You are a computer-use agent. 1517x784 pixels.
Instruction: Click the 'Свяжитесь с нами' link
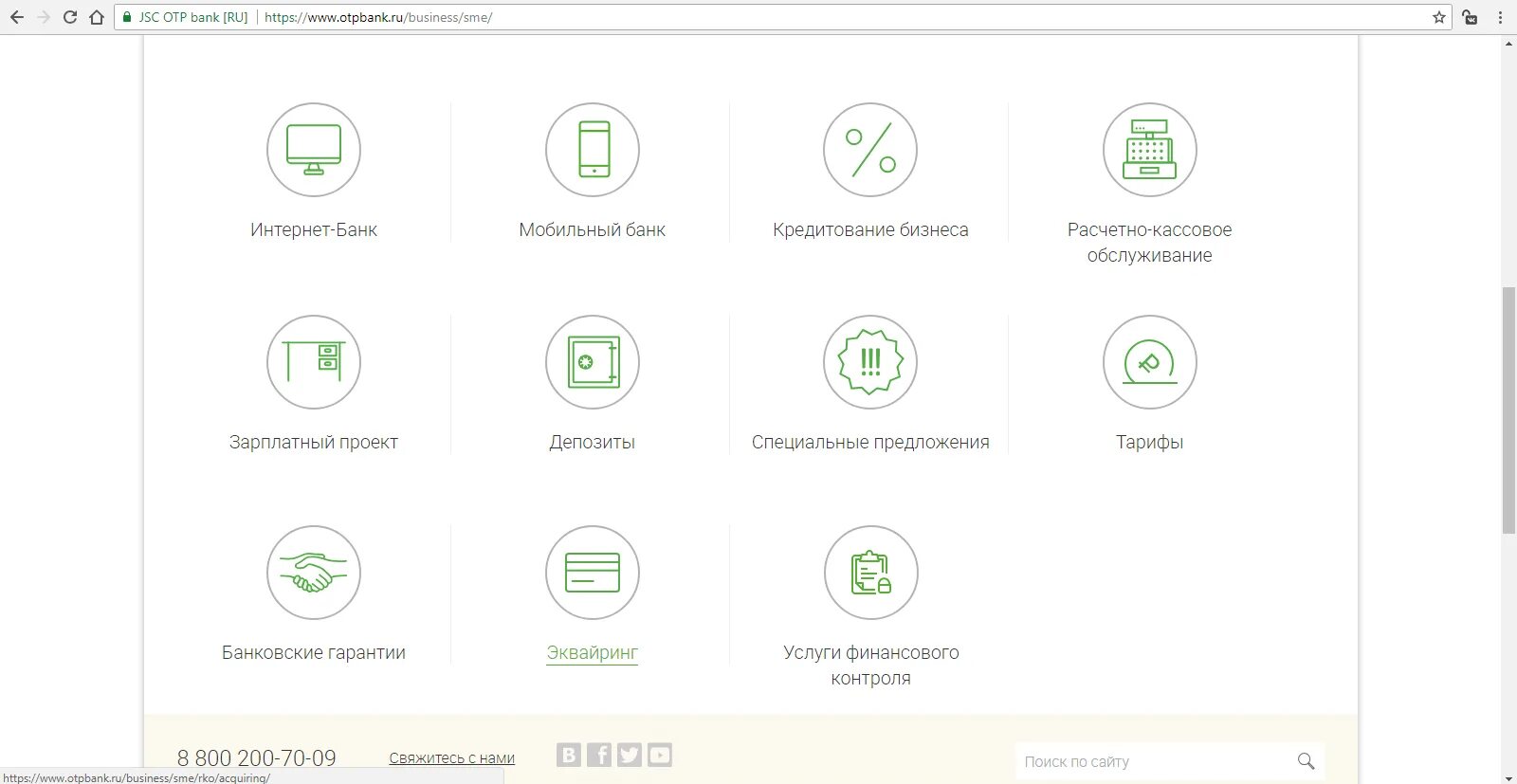click(x=452, y=757)
